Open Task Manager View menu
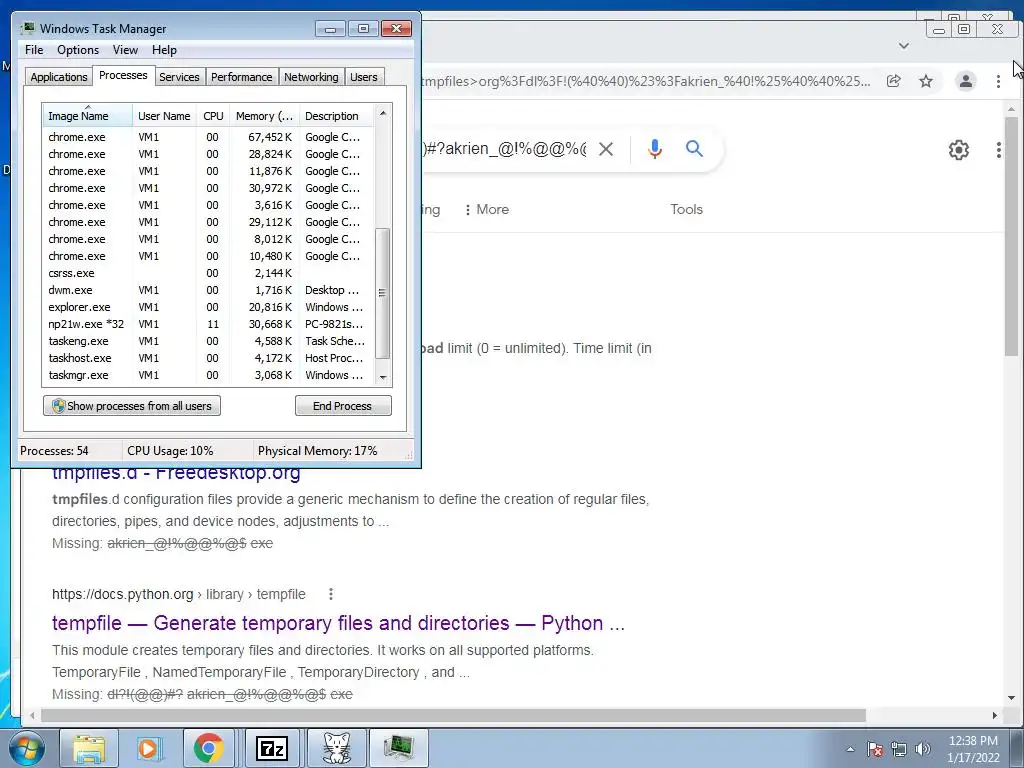The image size is (1024, 768). click(x=125, y=50)
